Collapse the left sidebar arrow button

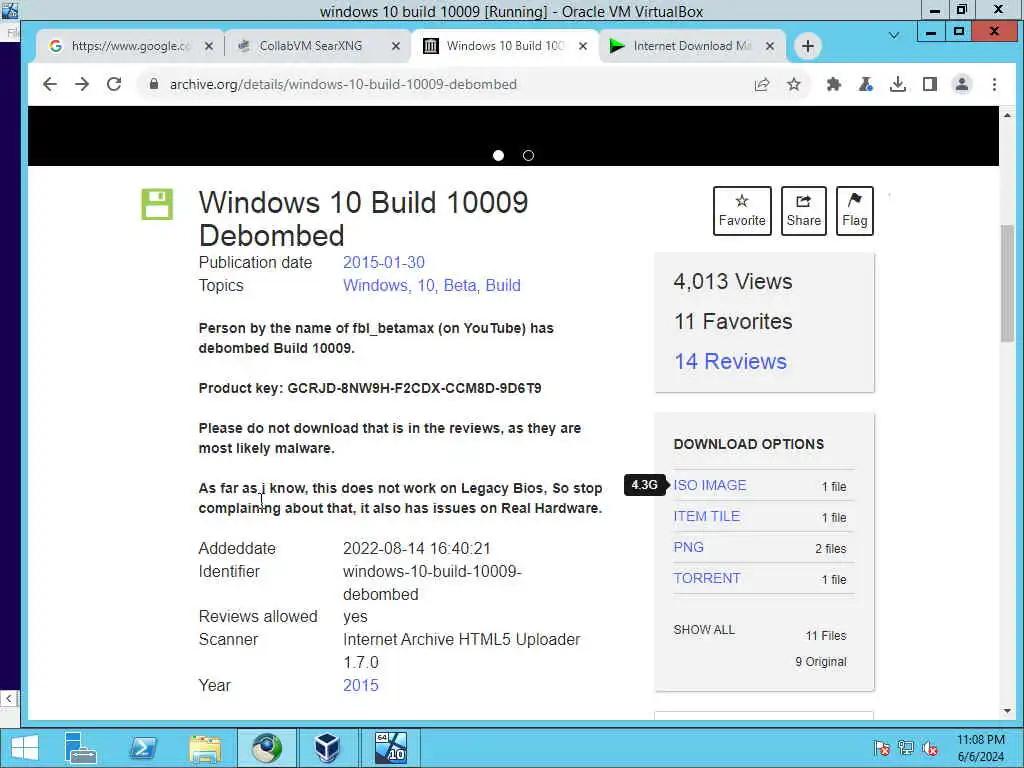[8, 698]
